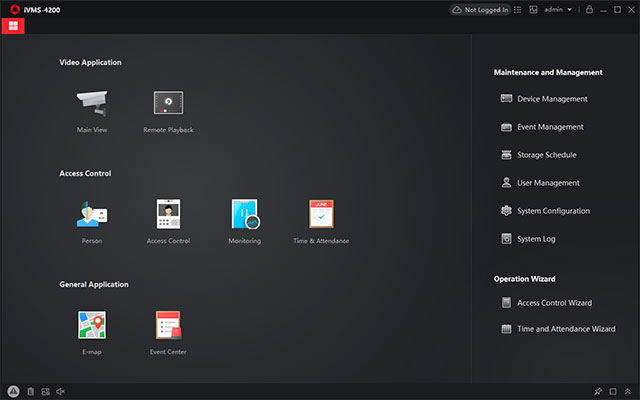Toggle the audio mute speaker icon

click(x=61, y=391)
